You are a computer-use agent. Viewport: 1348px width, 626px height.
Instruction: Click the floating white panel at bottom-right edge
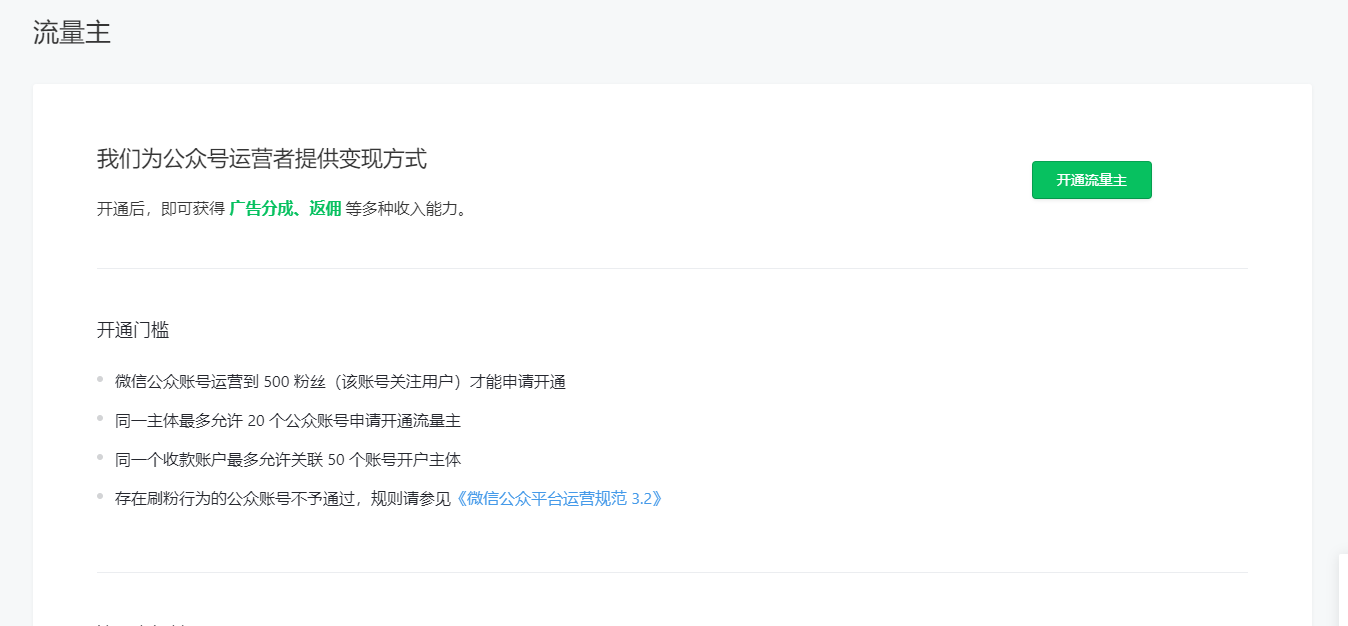click(1342, 590)
